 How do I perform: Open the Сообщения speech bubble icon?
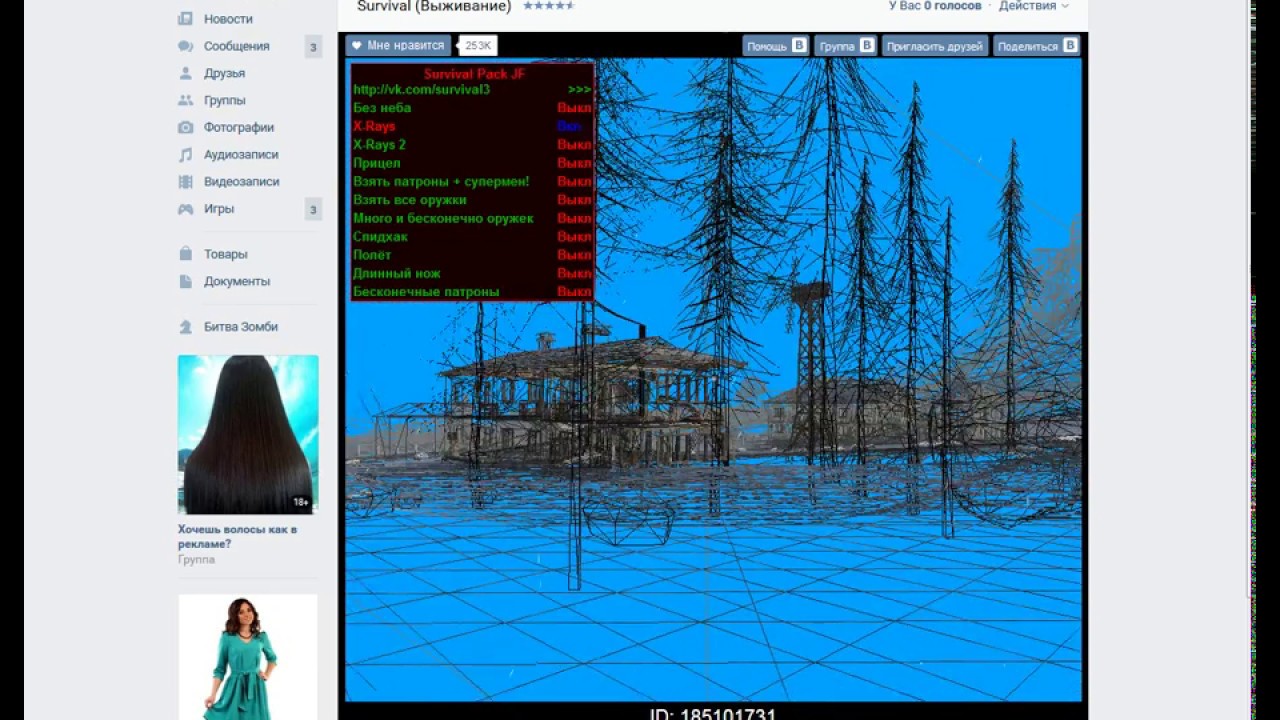click(185, 46)
